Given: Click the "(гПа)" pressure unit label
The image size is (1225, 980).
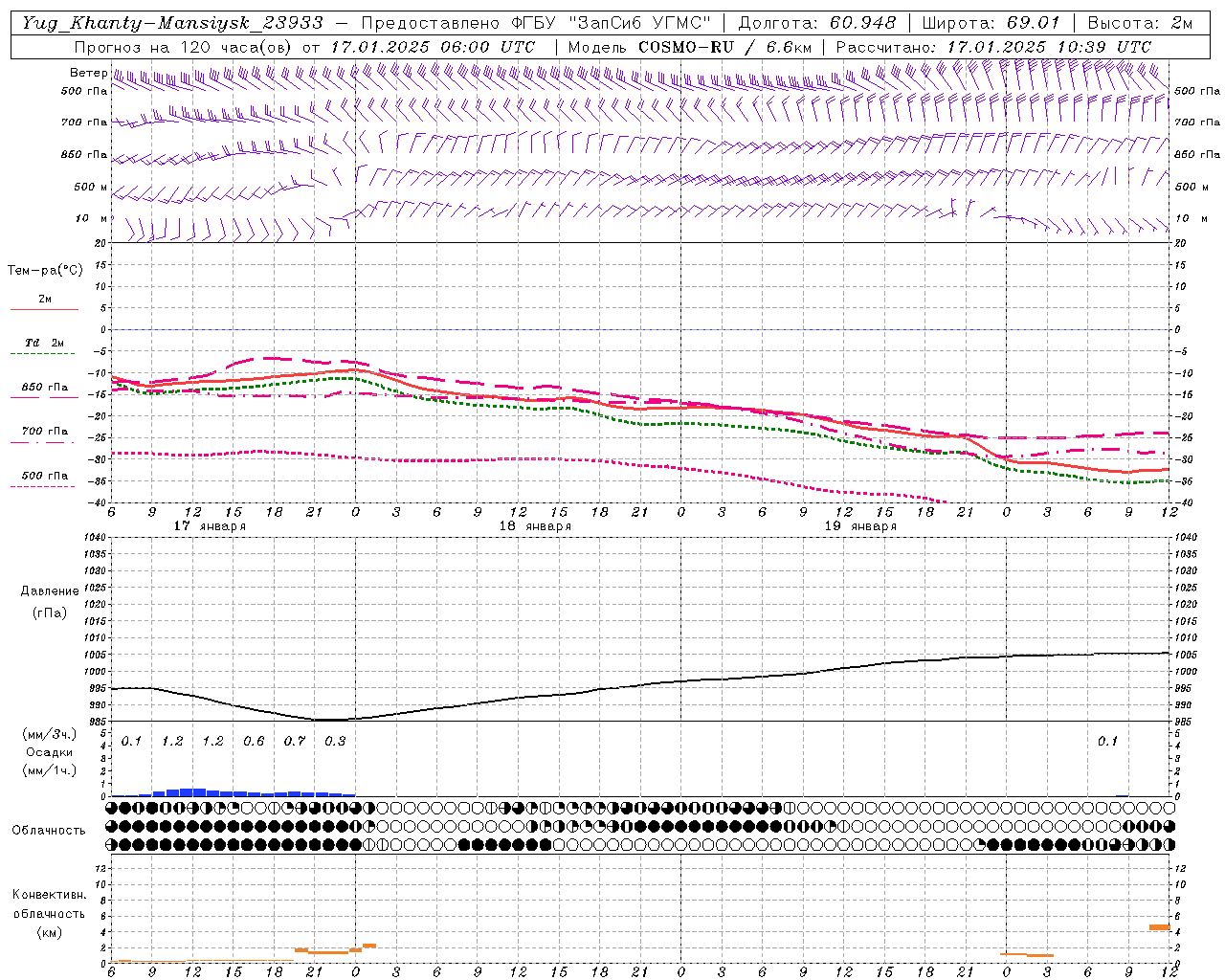Looking at the screenshot, I should [x=50, y=612].
